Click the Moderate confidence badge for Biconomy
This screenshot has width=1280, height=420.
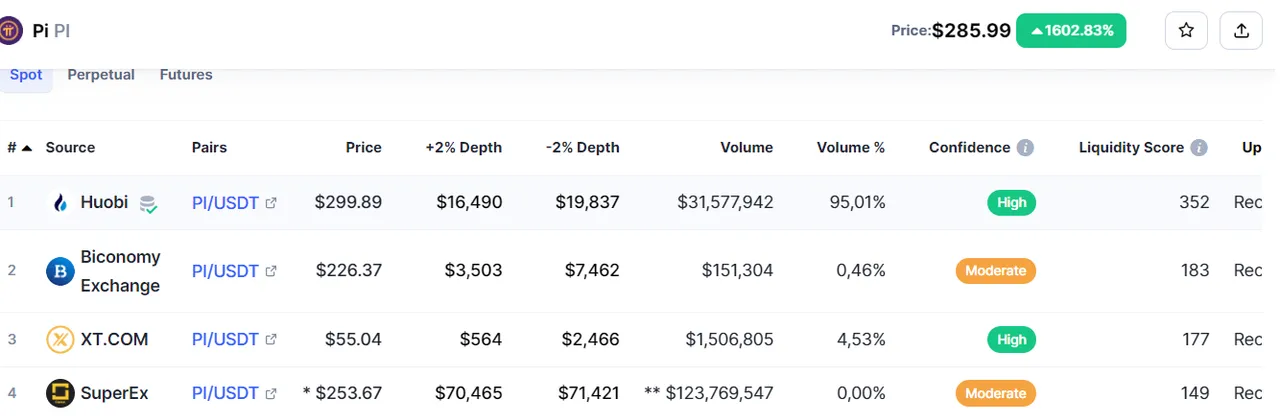[x=996, y=271]
